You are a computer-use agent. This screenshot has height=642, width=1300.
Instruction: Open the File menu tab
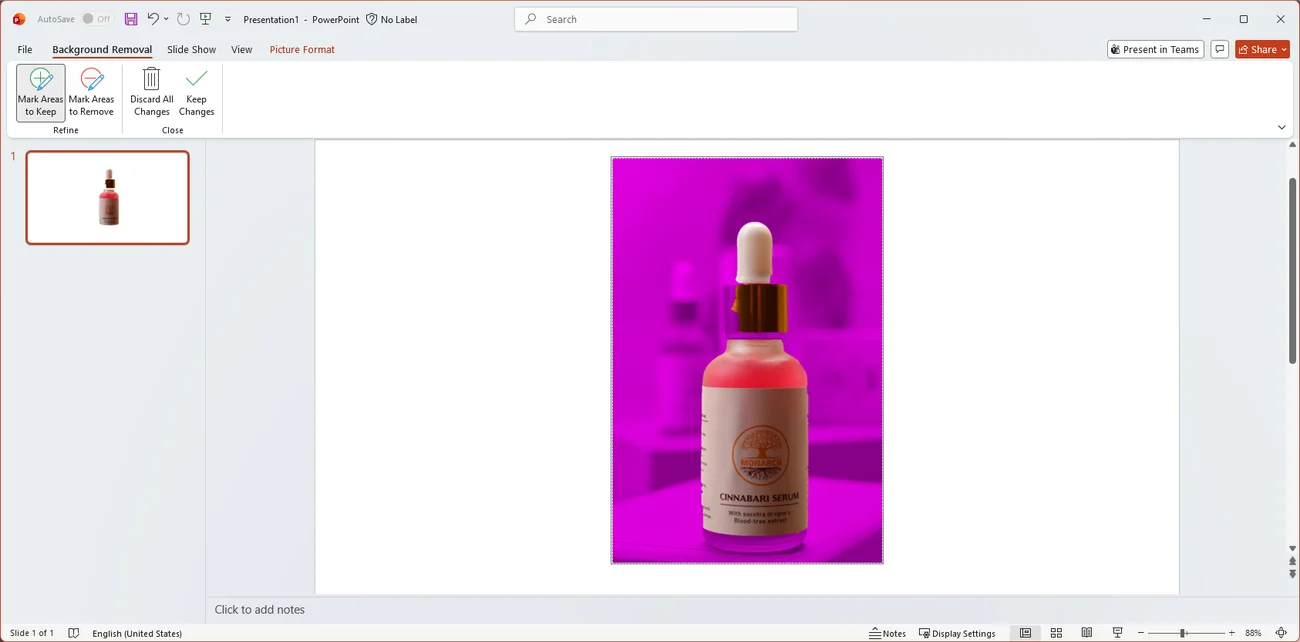[25, 49]
